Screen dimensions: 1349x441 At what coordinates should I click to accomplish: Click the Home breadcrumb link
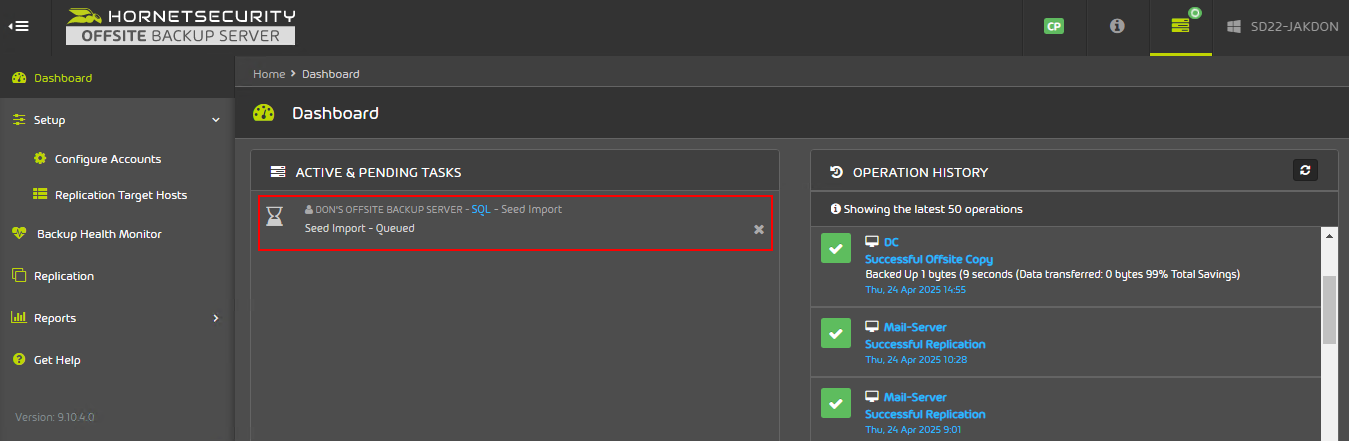tap(269, 74)
